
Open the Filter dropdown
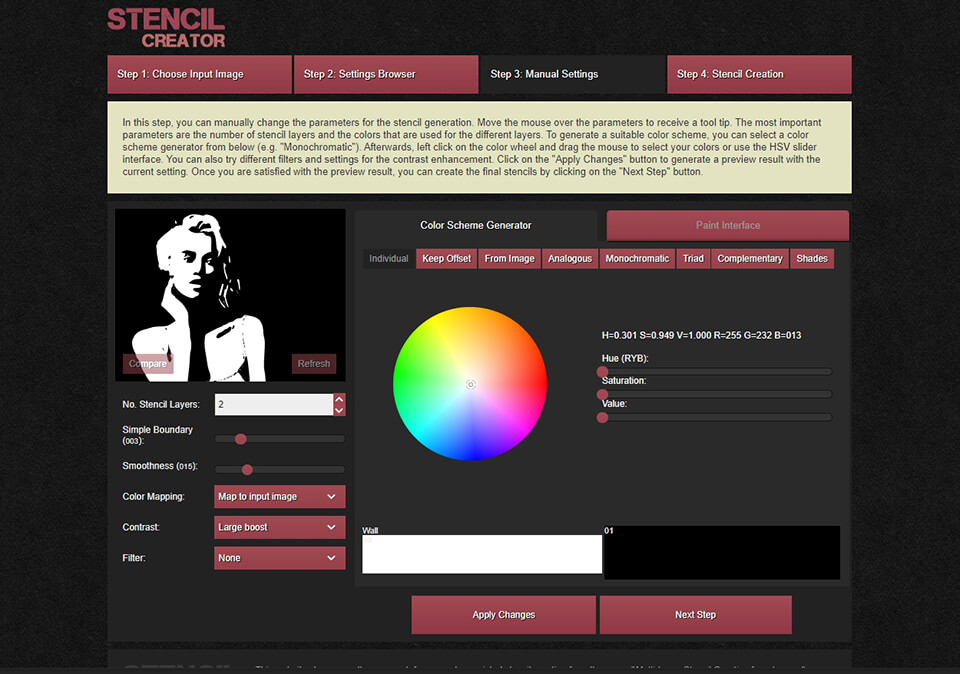tap(279, 558)
